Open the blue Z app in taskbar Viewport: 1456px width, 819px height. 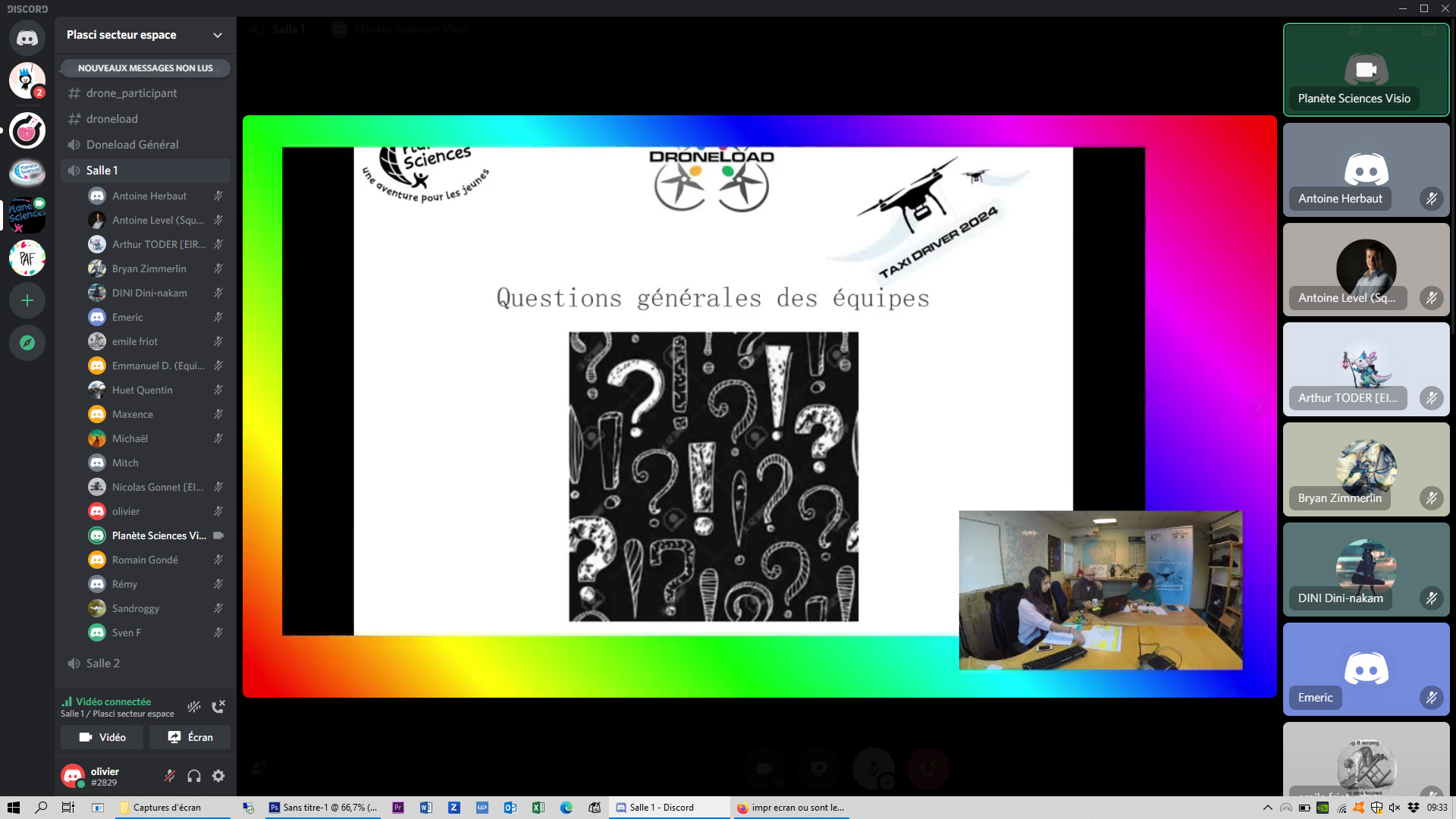pyautogui.click(x=454, y=808)
